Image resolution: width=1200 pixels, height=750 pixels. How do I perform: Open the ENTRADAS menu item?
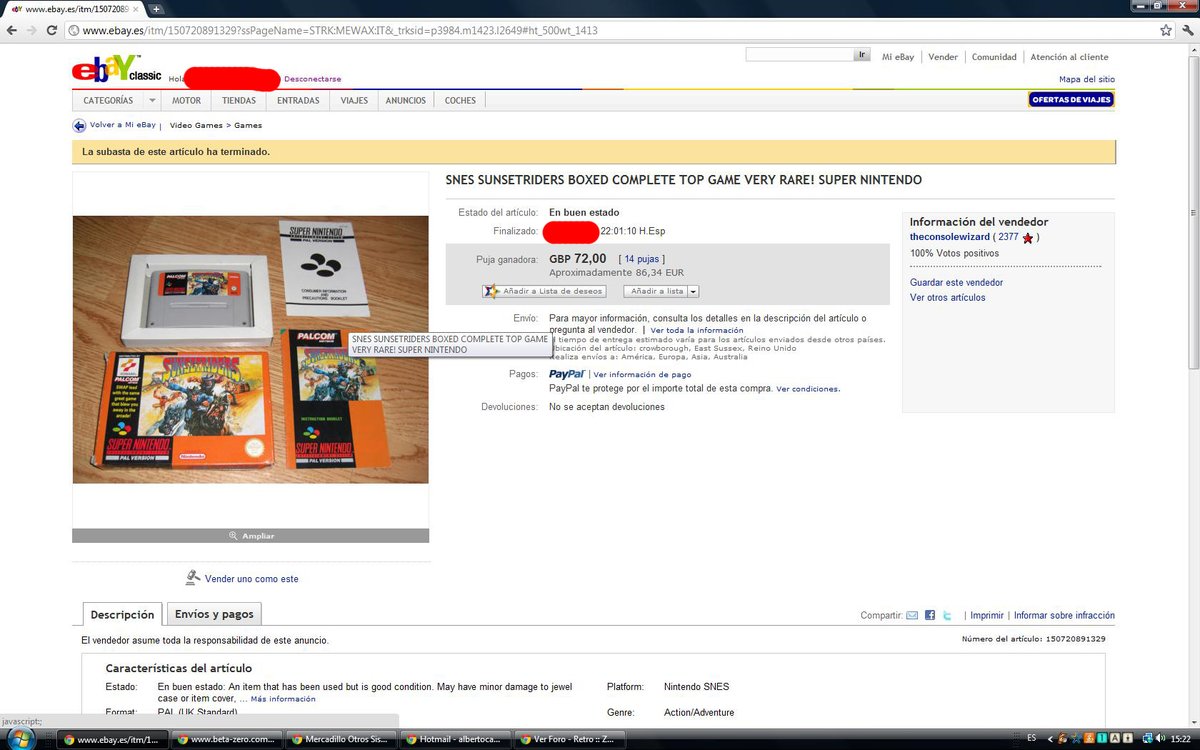(298, 101)
